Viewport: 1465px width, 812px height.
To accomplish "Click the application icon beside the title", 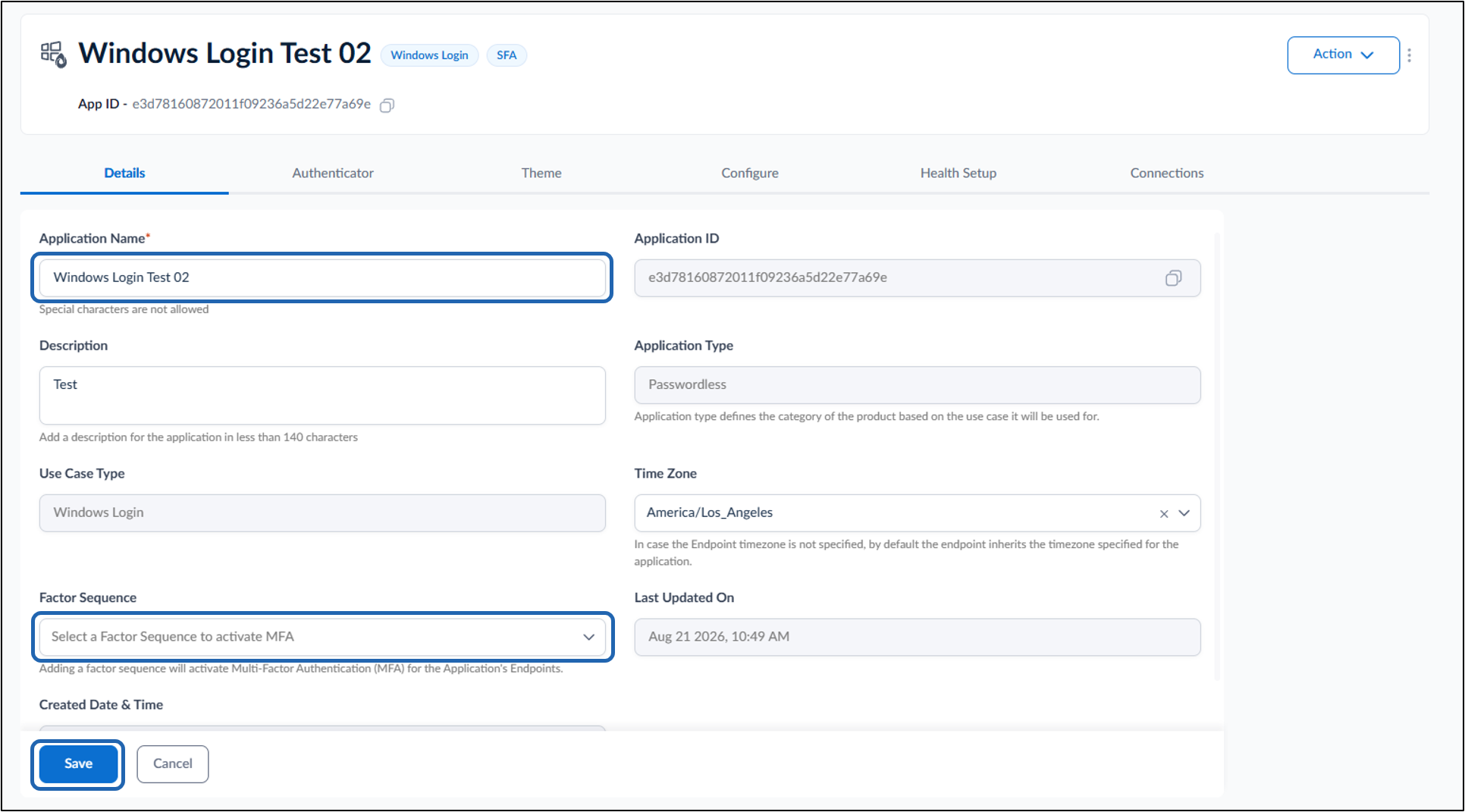I will point(54,55).
